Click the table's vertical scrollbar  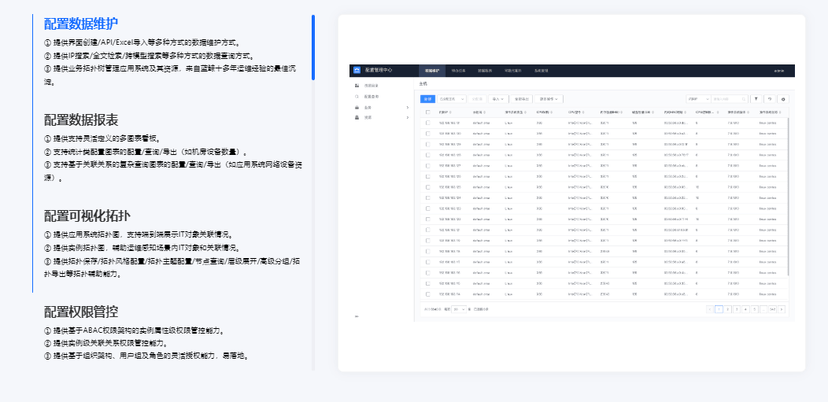point(788,195)
